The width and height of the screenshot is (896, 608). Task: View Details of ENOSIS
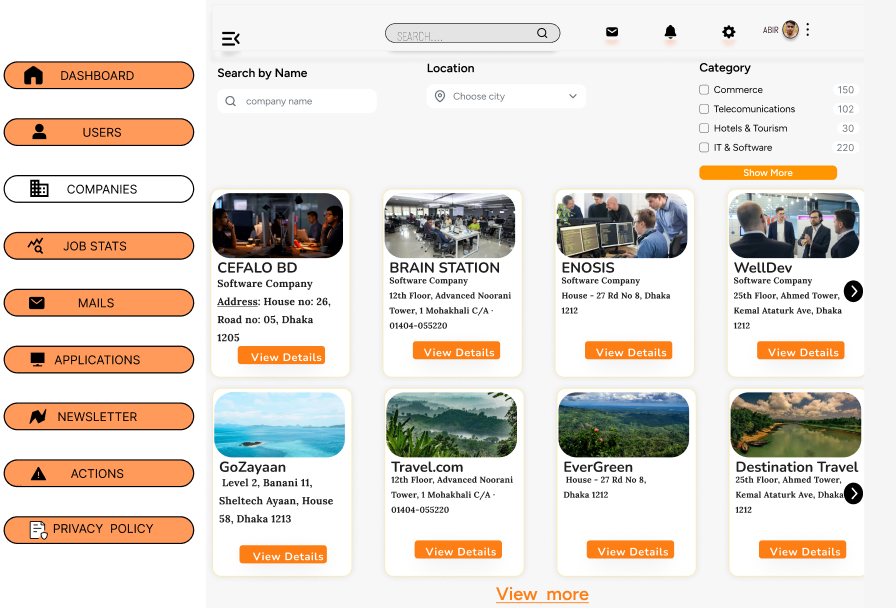coord(629,351)
